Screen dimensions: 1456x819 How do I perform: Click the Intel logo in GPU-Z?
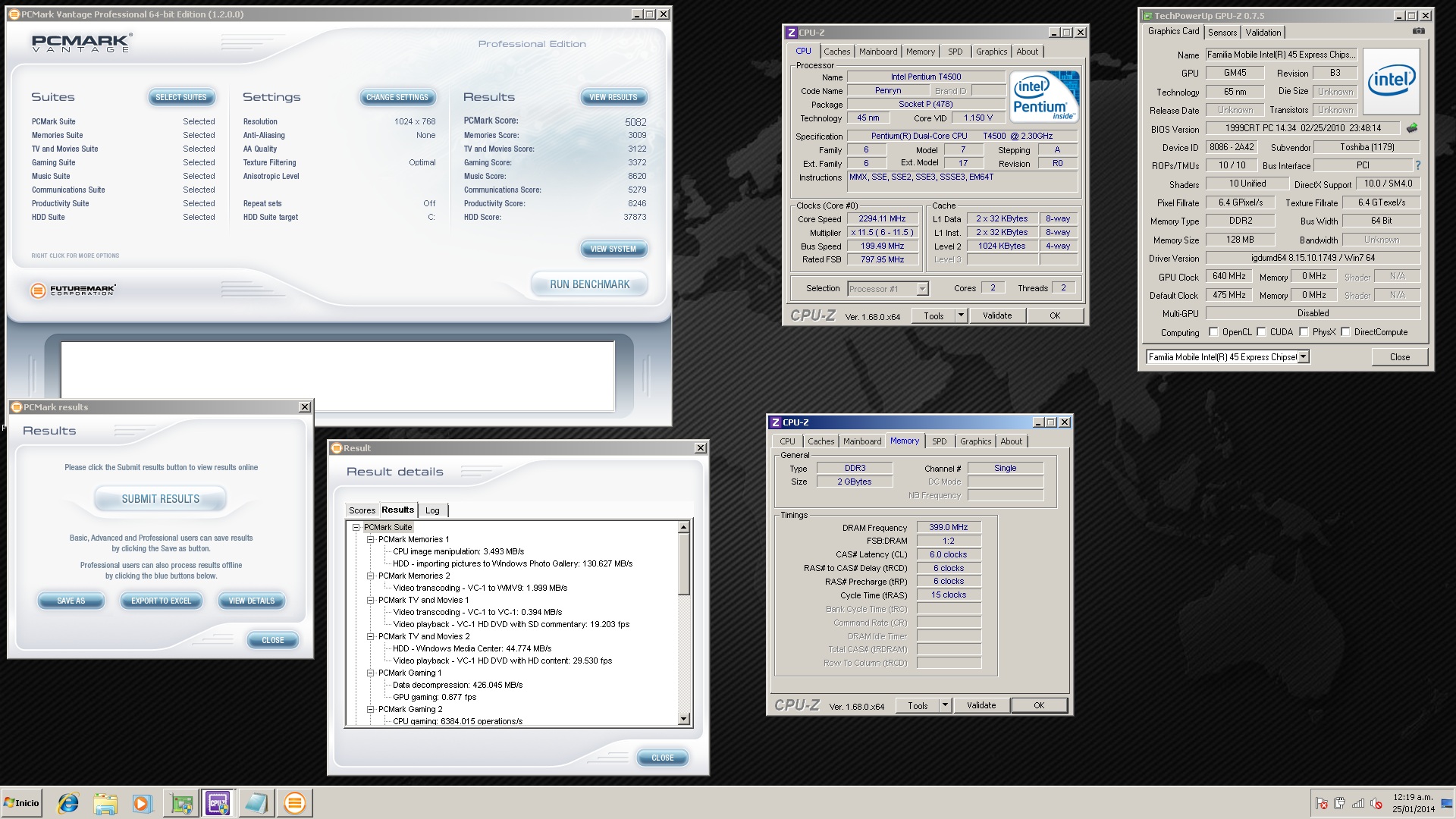(1391, 81)
